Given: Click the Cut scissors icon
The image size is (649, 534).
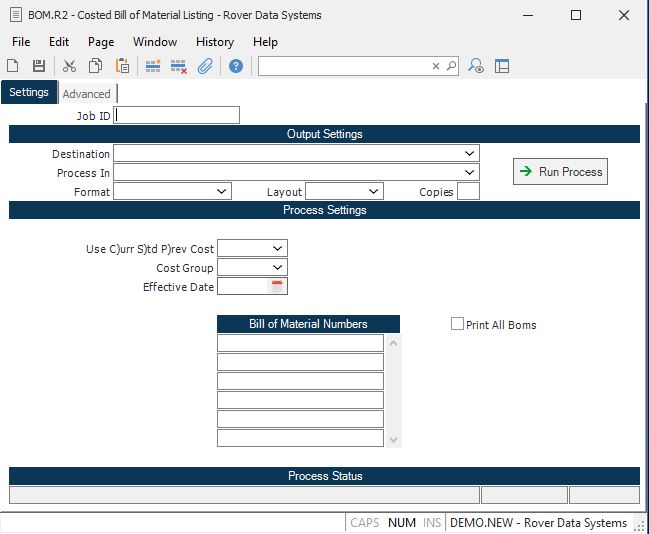Looking at the screenshot, I should [69, 66].
